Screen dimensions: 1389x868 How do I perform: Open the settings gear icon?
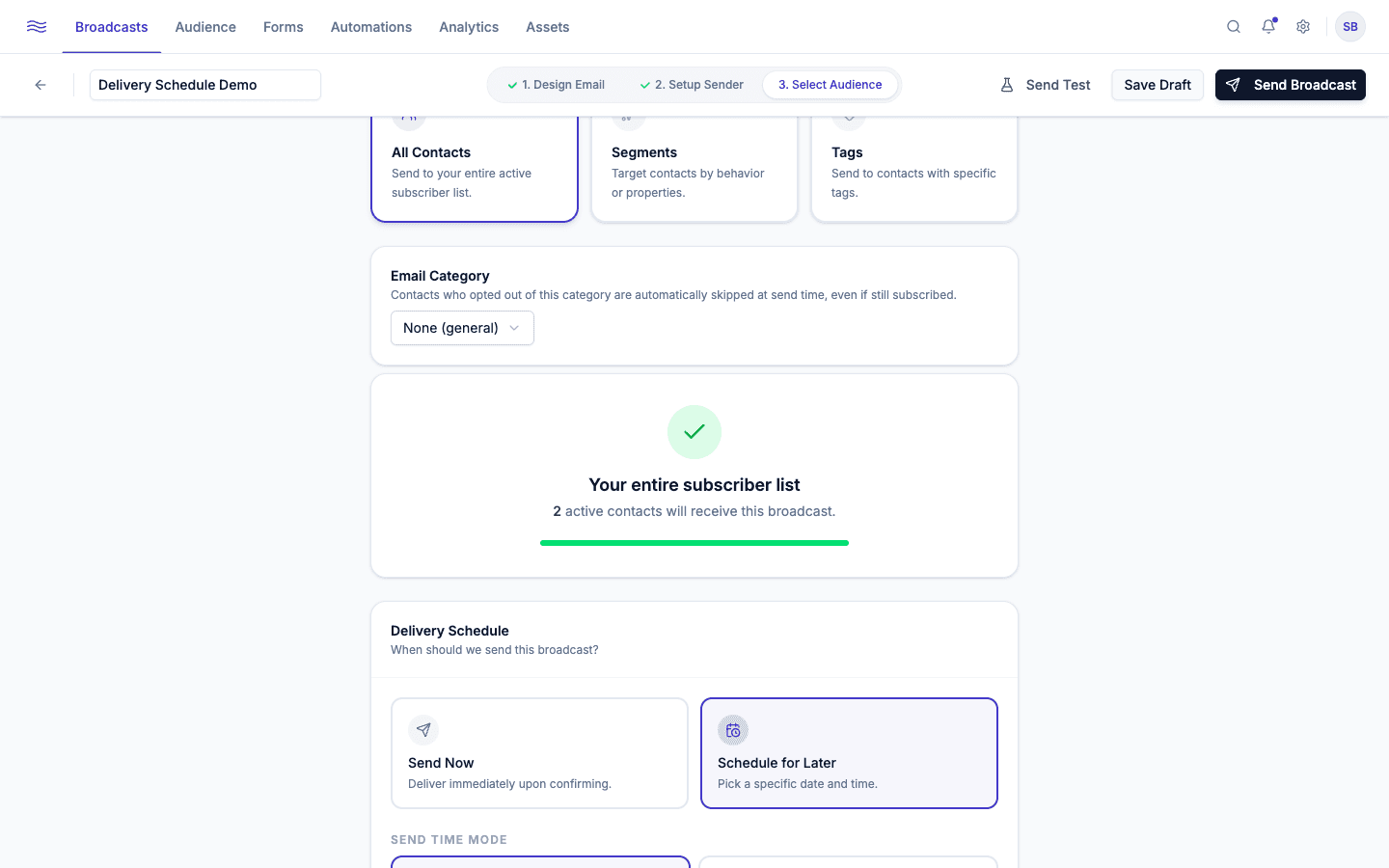pyautogui.click(x=1303, y=27)
